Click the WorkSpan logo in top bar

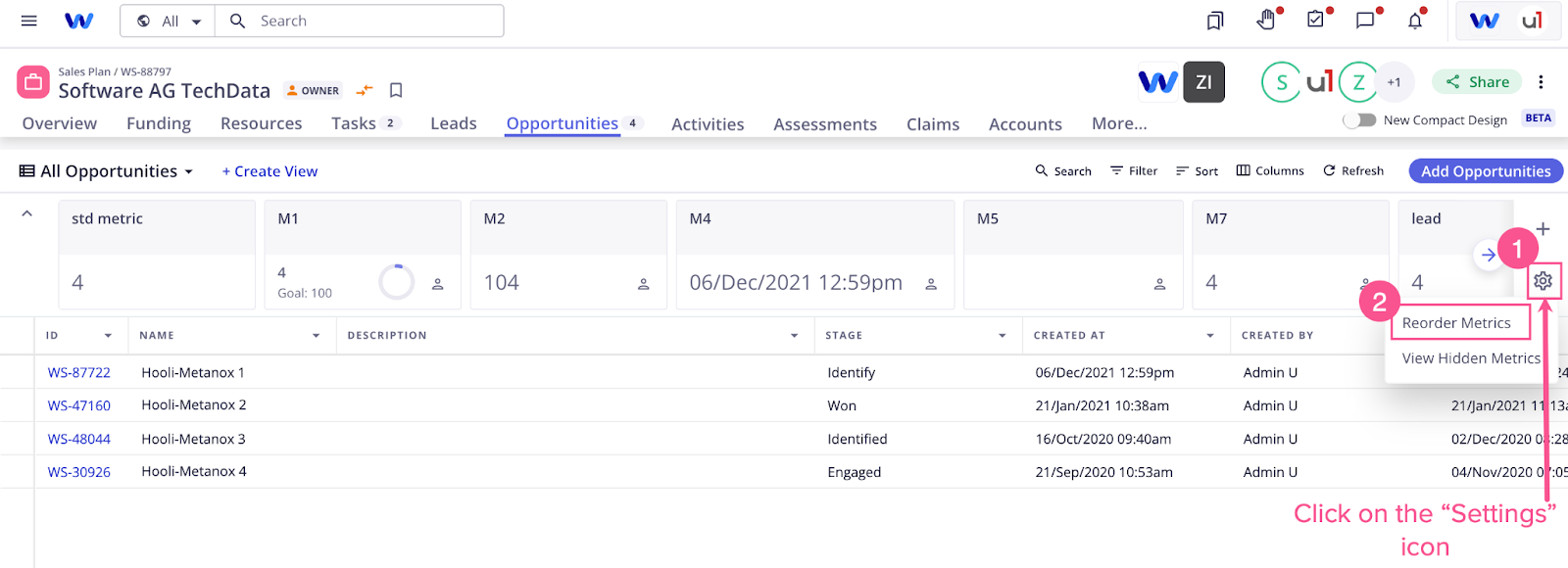[x=78, y=21]
